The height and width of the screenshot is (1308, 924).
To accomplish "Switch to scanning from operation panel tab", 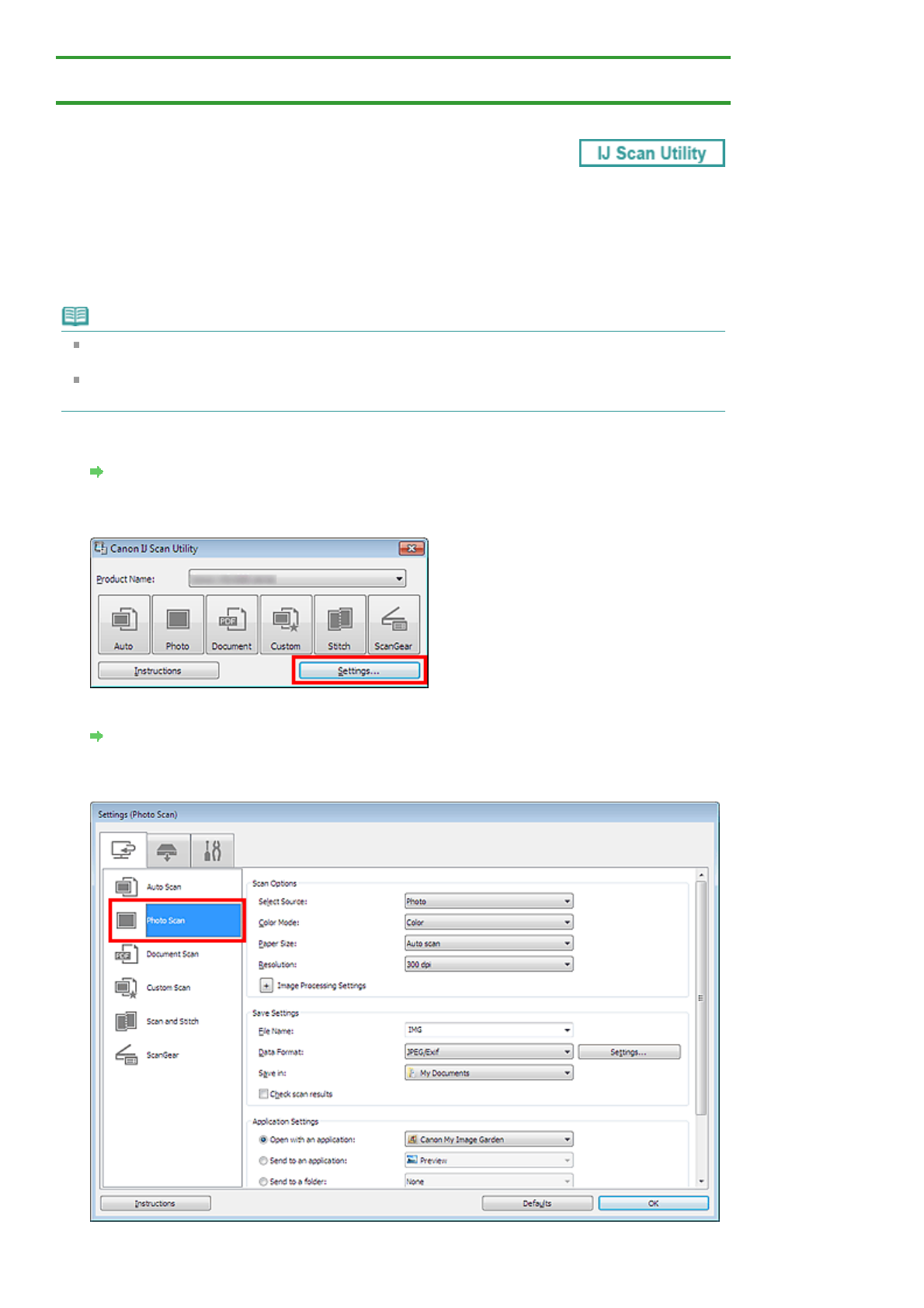I will click(167, 851).
